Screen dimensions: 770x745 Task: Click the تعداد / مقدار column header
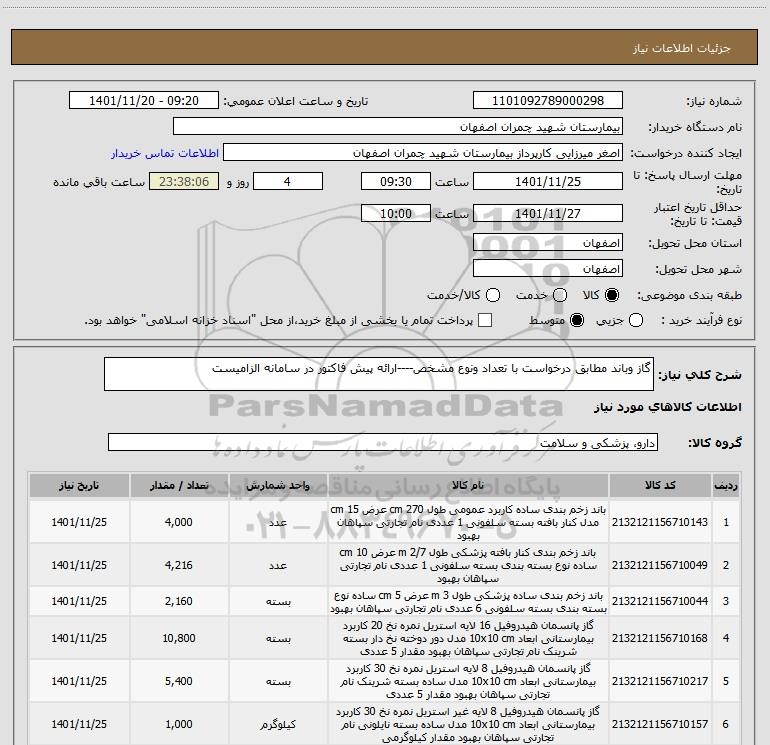tap(179, 485)
